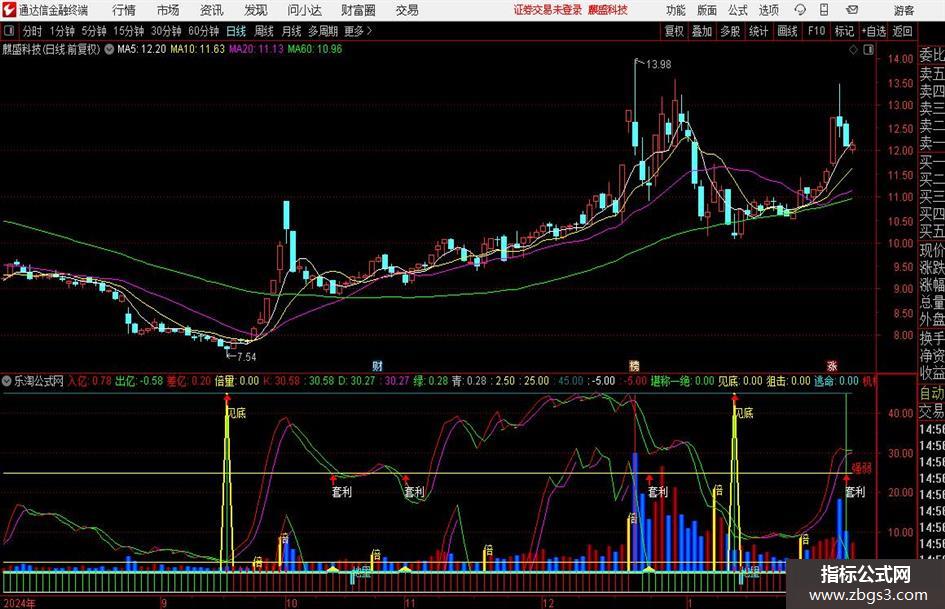The width and height of the screenshot is (945, 609).
Task: Add stock via +自选 button
Action: point(874,31)
